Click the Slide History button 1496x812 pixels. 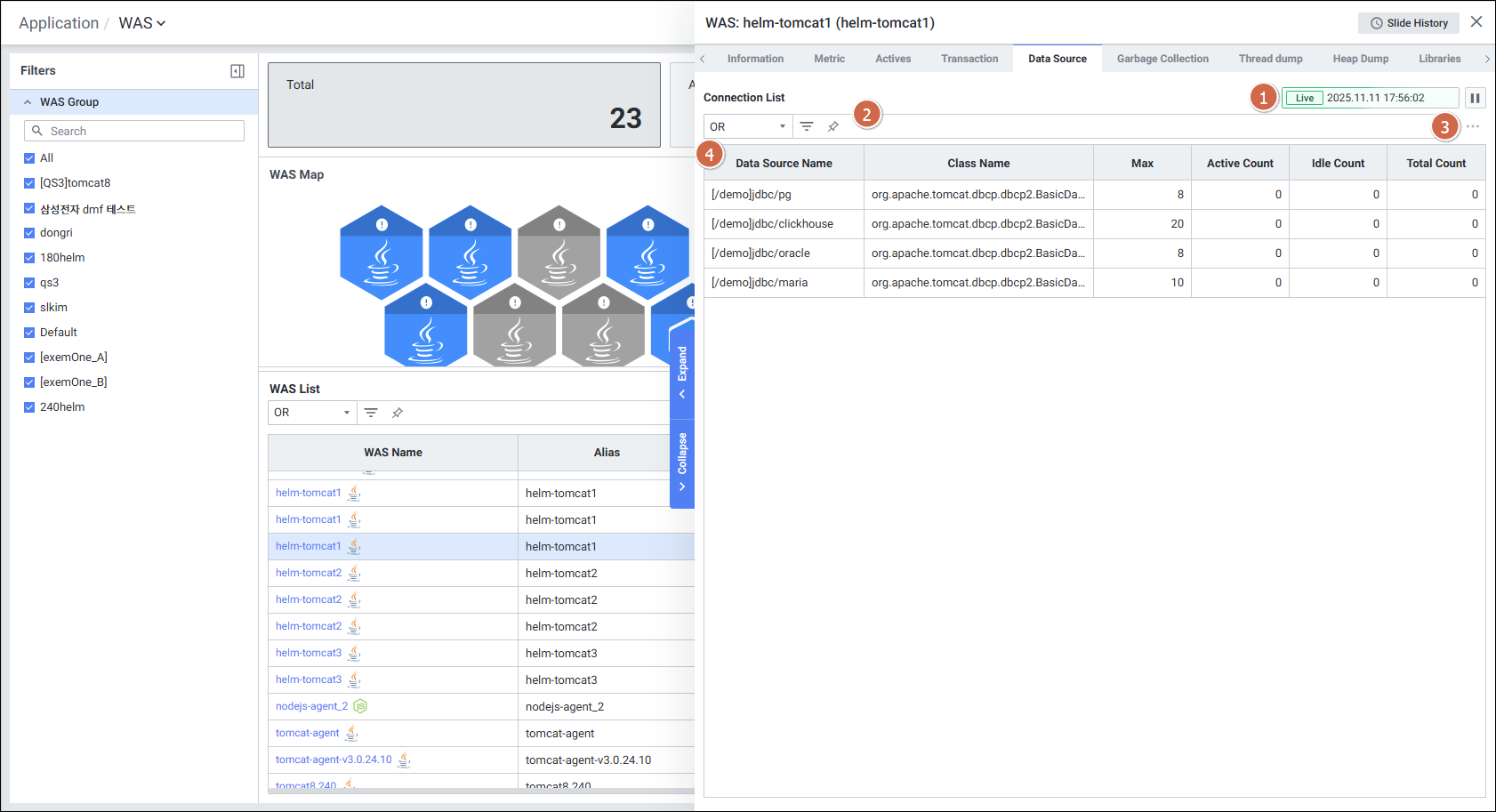1408,23
